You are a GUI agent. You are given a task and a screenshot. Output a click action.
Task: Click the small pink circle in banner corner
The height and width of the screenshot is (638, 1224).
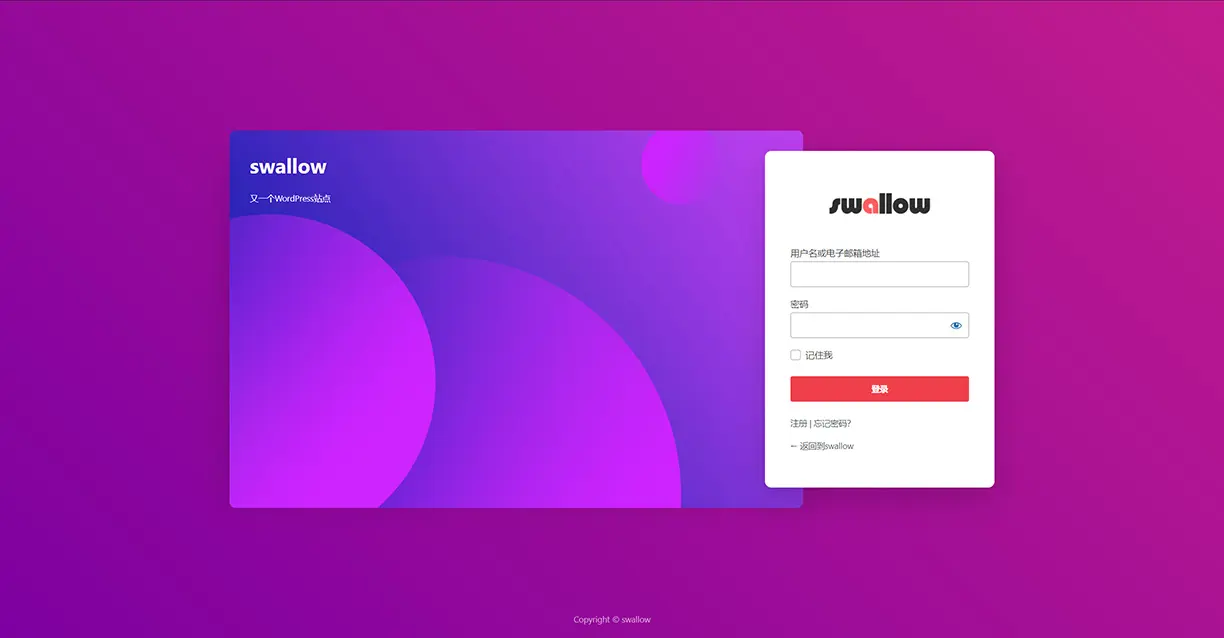coord(680,165)
